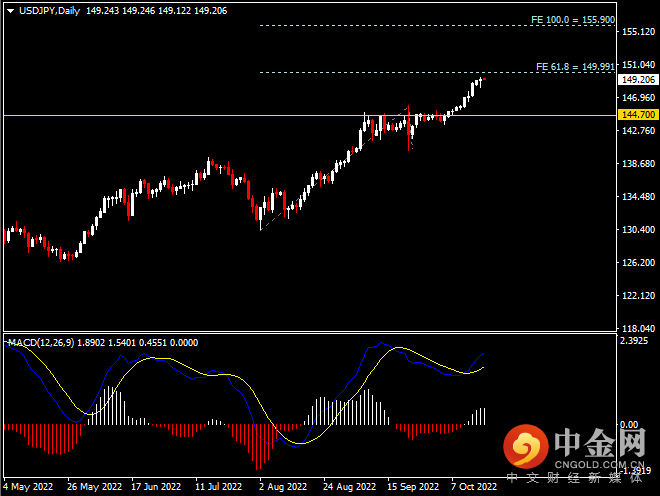The width and height of the screenshot is (660, 496).
Task: Select the 130.400 price scale value
Action: click(639, 229)
